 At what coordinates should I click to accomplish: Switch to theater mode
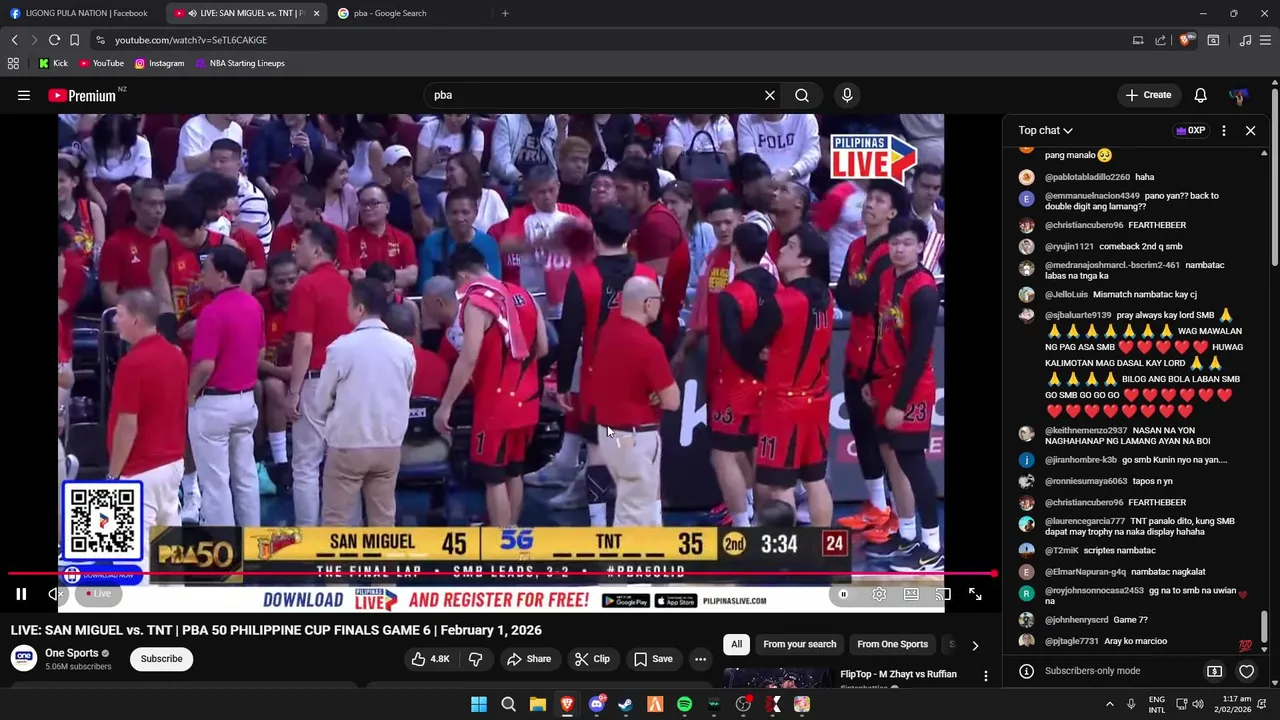(911, 594)
